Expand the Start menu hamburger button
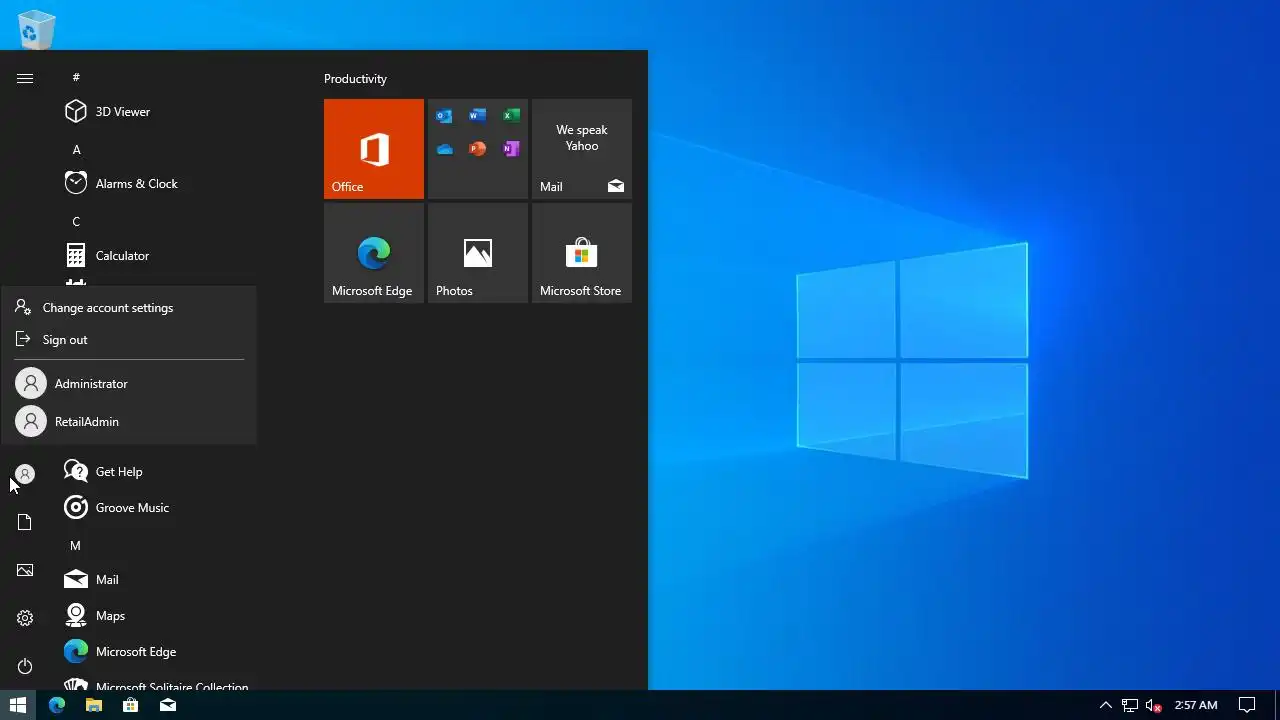This screenshot has width=1280, height=720. click(x=25, y=78)
